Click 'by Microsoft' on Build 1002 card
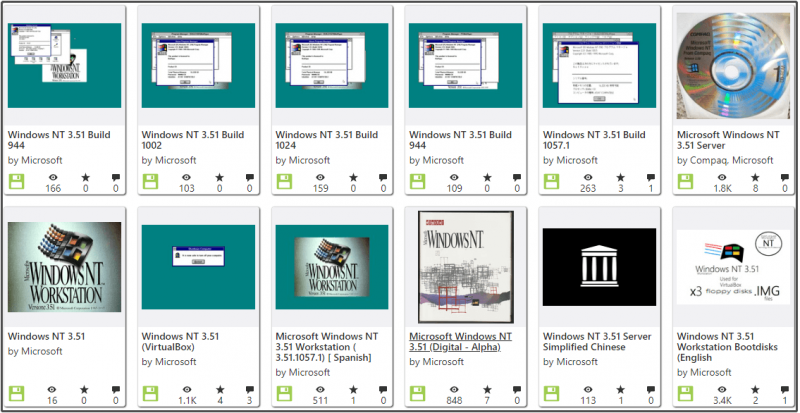Image resolution: width=800 pixels, height=413 pixels. [x=169, y=160]
